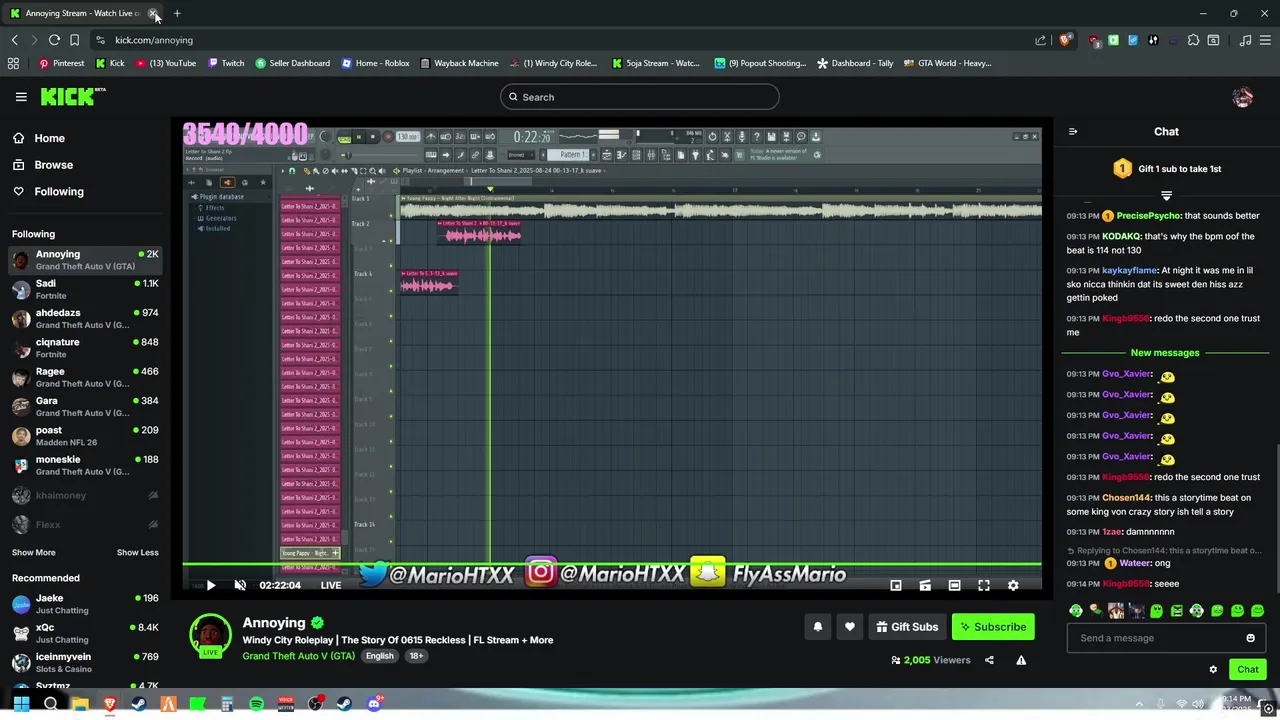Jump to New messages in chat

1165,353
